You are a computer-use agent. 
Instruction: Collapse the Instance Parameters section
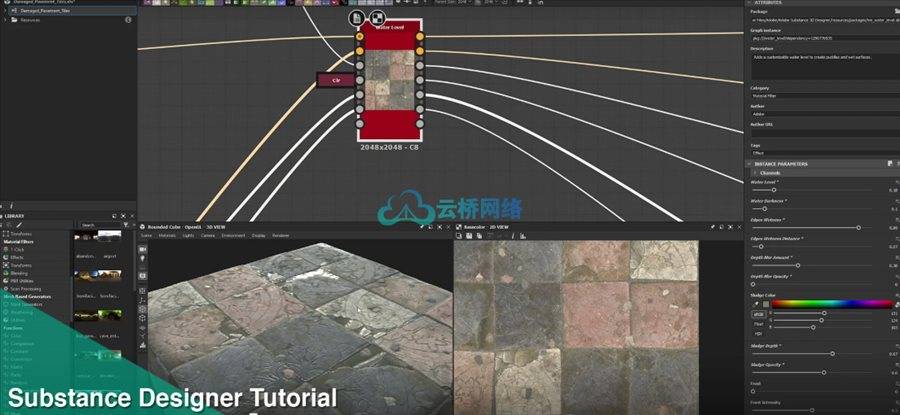(750, 164)
